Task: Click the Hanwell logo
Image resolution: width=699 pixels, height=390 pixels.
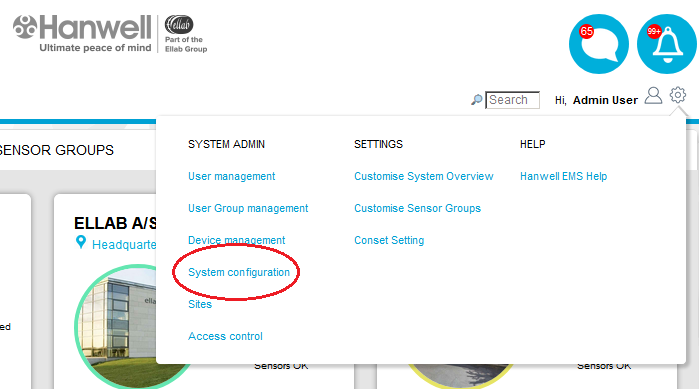Action: pos(82,33)
